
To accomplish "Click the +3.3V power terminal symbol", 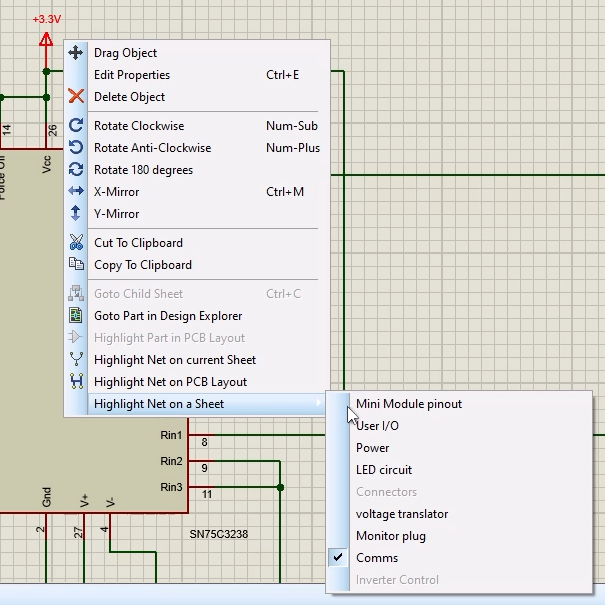I will [46, 40].
